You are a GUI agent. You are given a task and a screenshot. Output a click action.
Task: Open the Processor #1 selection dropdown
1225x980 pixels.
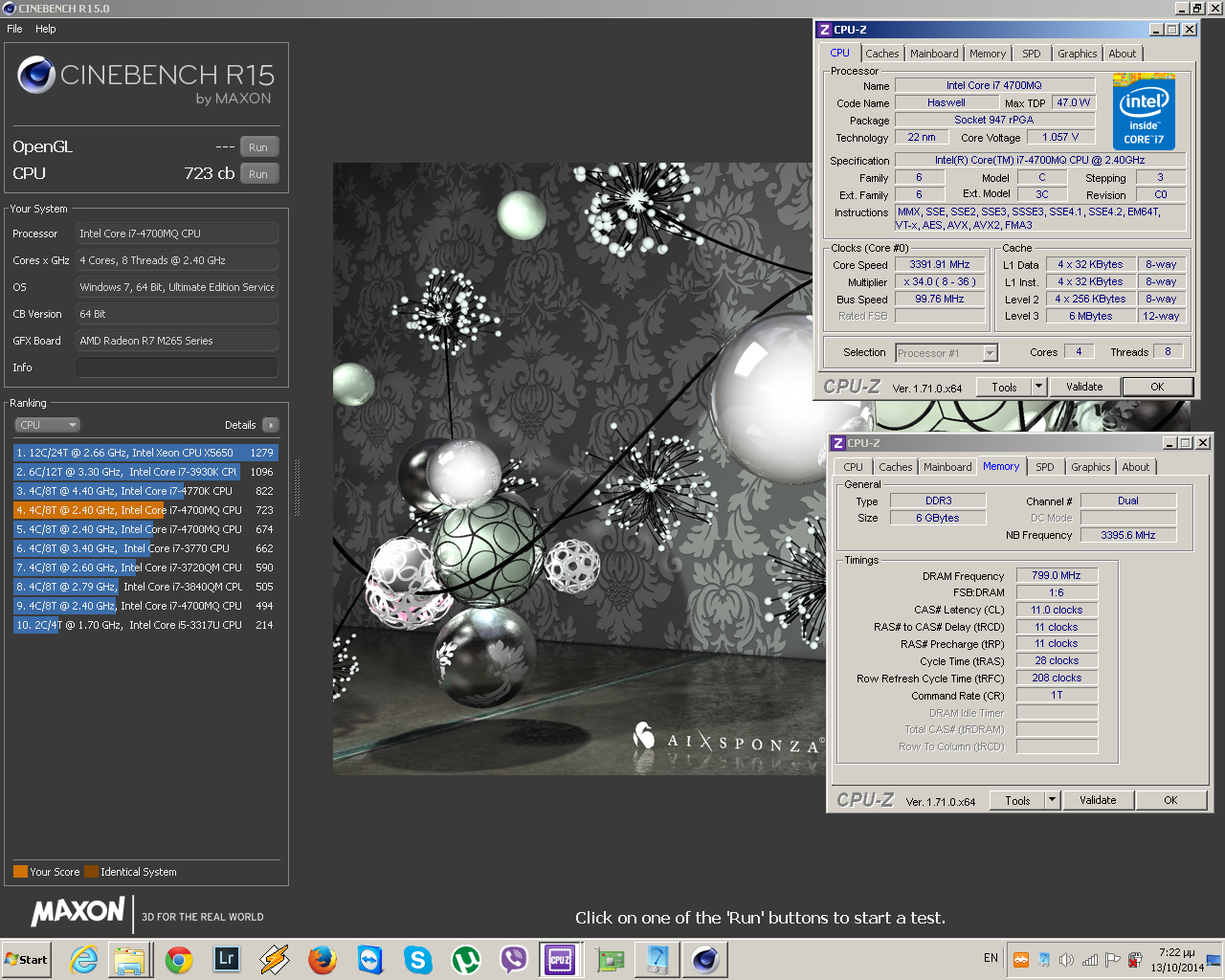pos(947,353)
